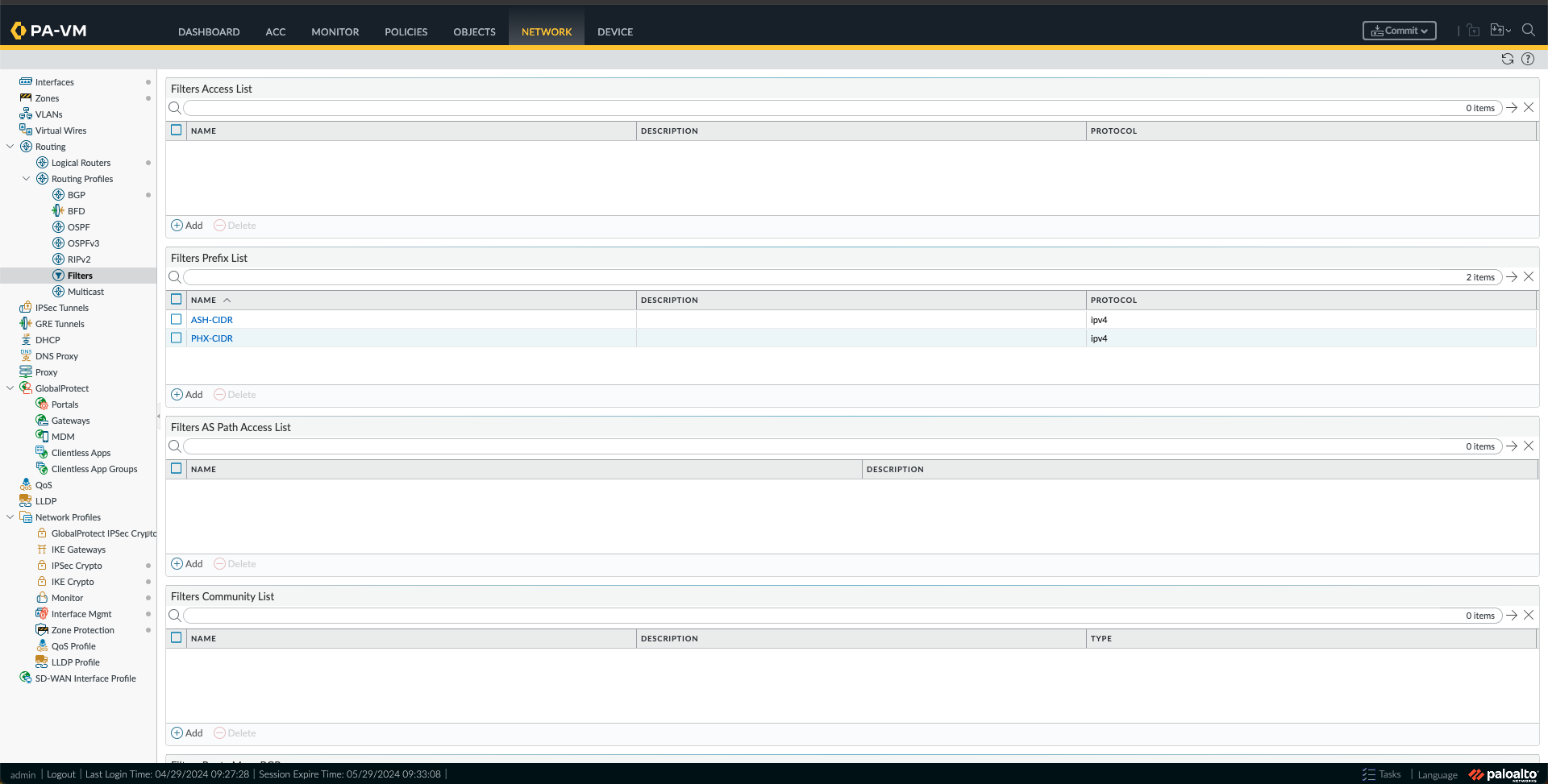Open the GlobalProtect Portals page
1548x784 pixels.
point(64,404)
